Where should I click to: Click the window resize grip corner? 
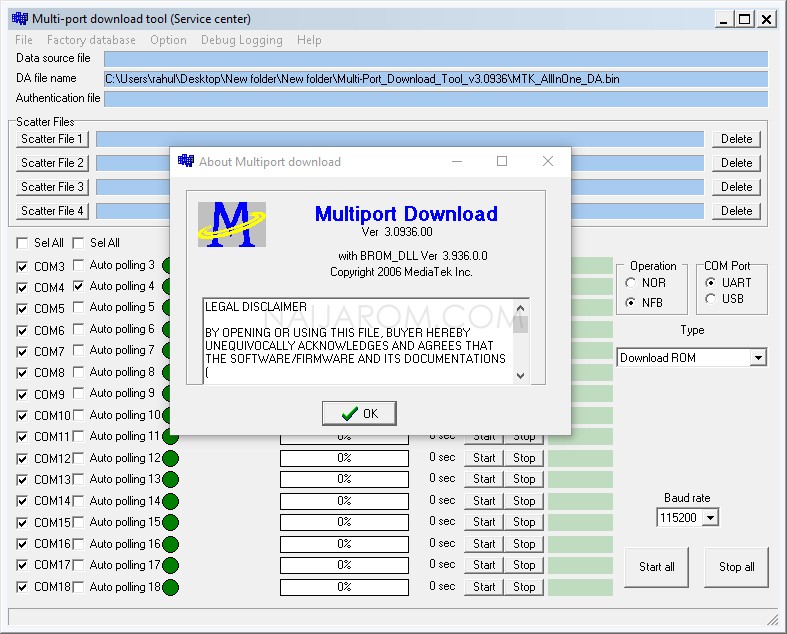pyautogui.click(x=772, y=619)
